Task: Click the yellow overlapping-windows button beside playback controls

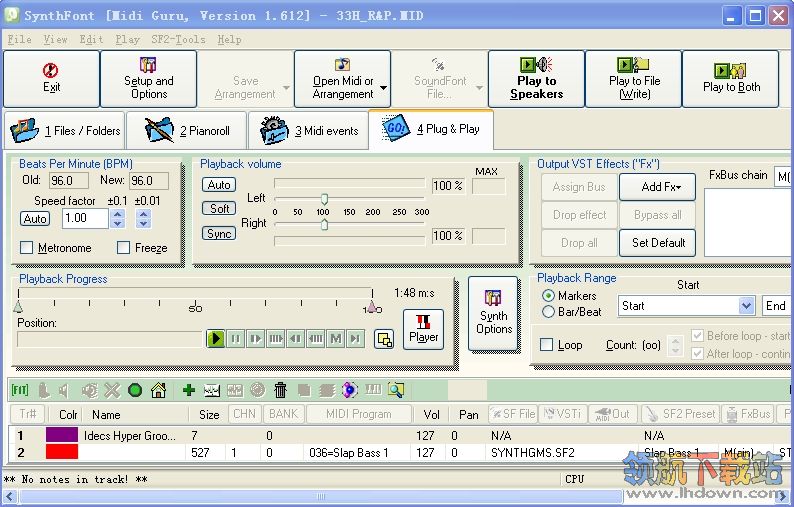Action: tap(384, 339)
